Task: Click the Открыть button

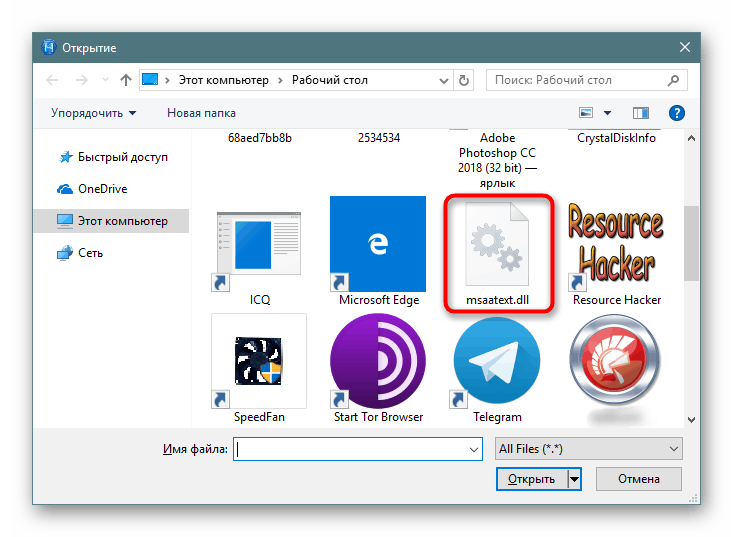Action: (x=532, y=479)
